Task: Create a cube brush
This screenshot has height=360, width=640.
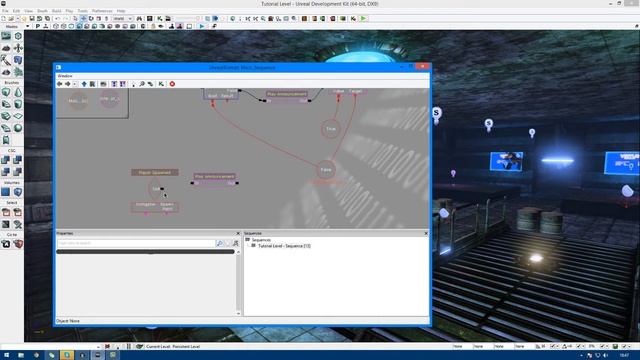Action: click(x=6, y=92)
